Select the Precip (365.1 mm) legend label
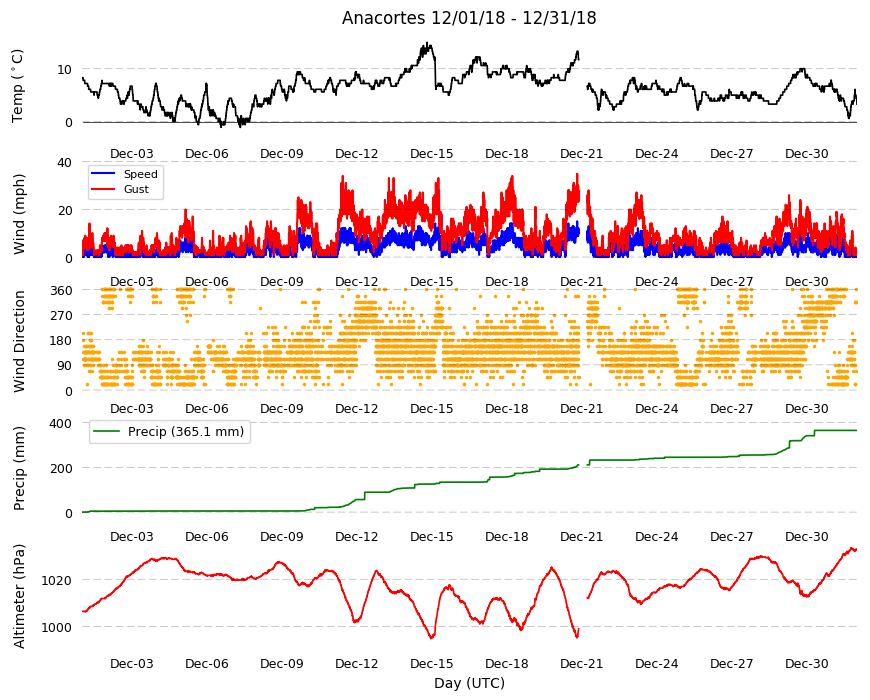 coord(186,432)
